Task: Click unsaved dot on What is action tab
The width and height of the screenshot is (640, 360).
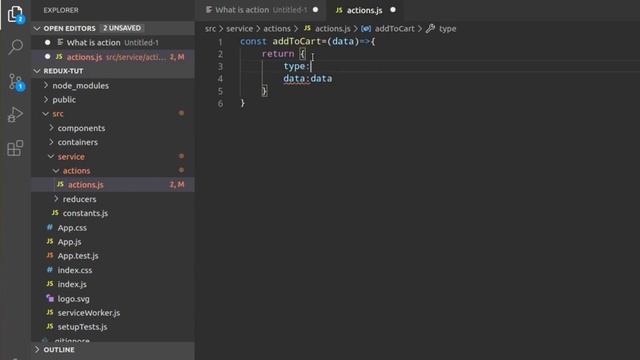Action: pos(316,10)
